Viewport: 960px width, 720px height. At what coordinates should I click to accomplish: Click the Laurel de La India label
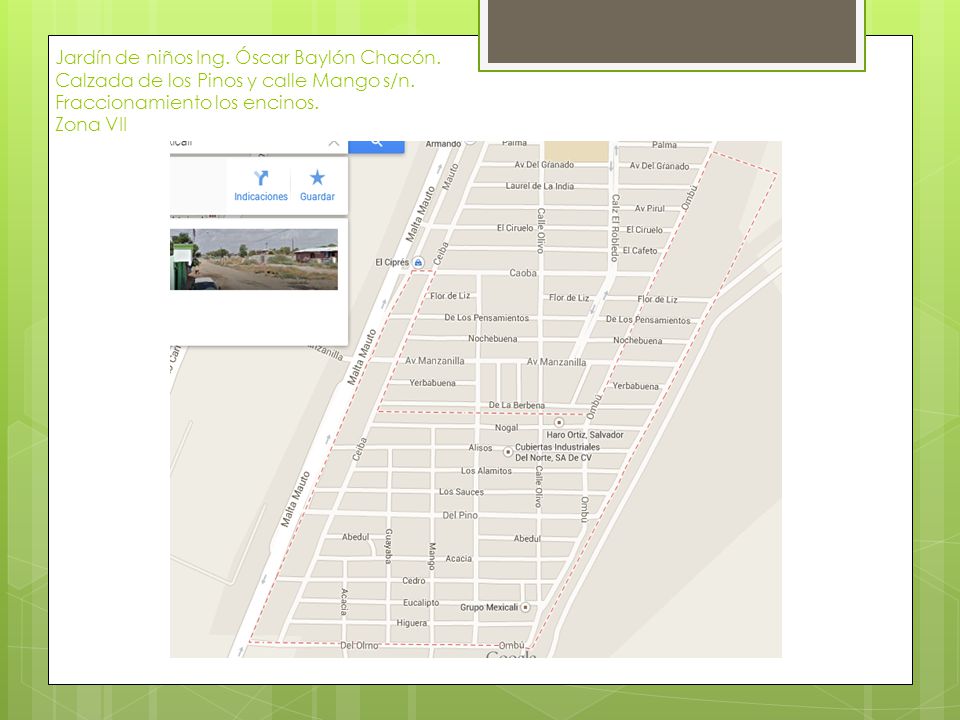pos(539,186)
